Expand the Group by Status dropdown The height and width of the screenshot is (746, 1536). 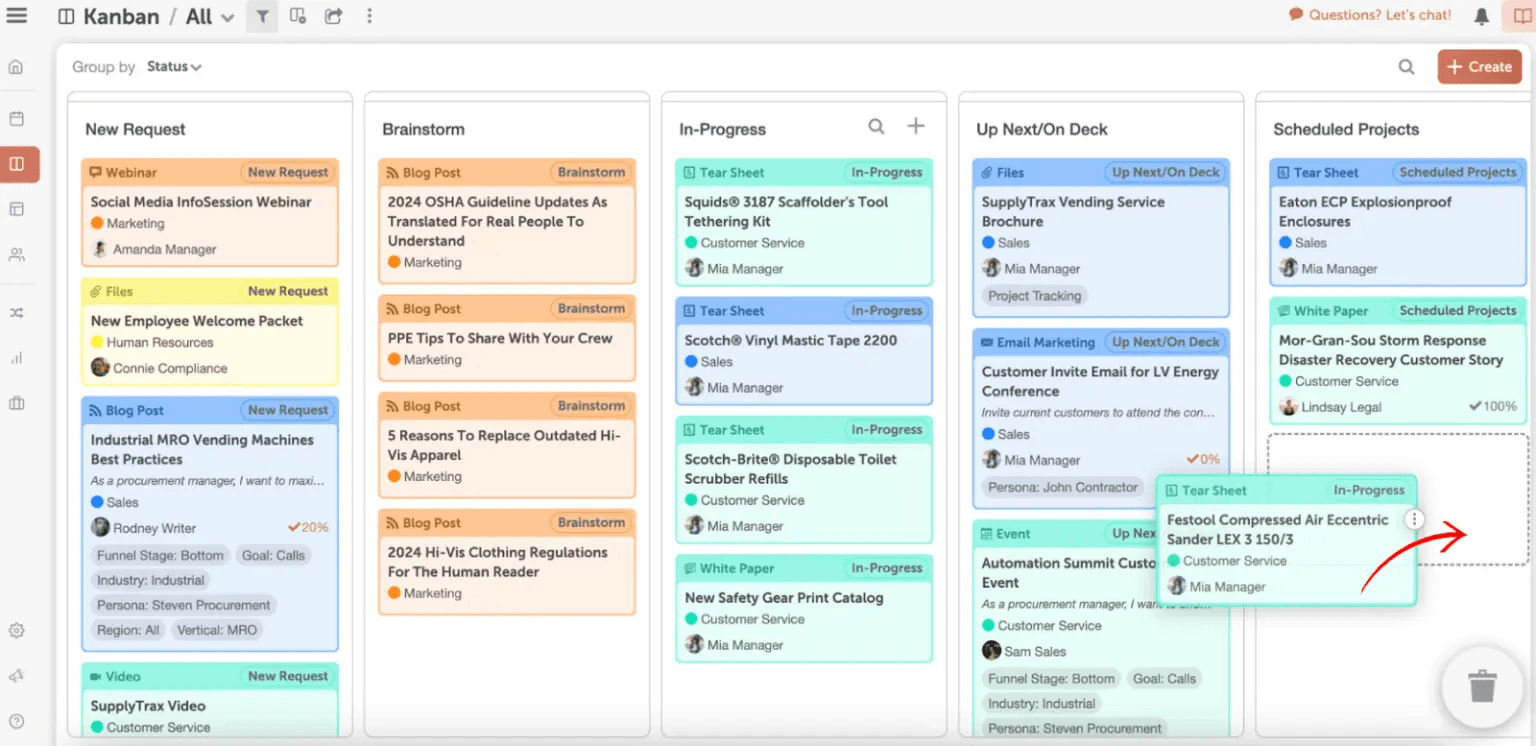point(174,67)
